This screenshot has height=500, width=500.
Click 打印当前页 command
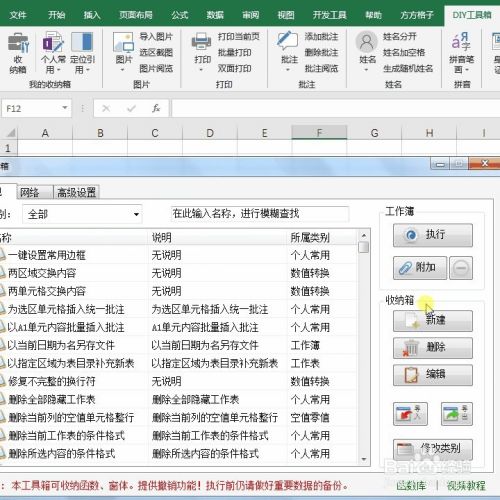click(x=238, y=36)
